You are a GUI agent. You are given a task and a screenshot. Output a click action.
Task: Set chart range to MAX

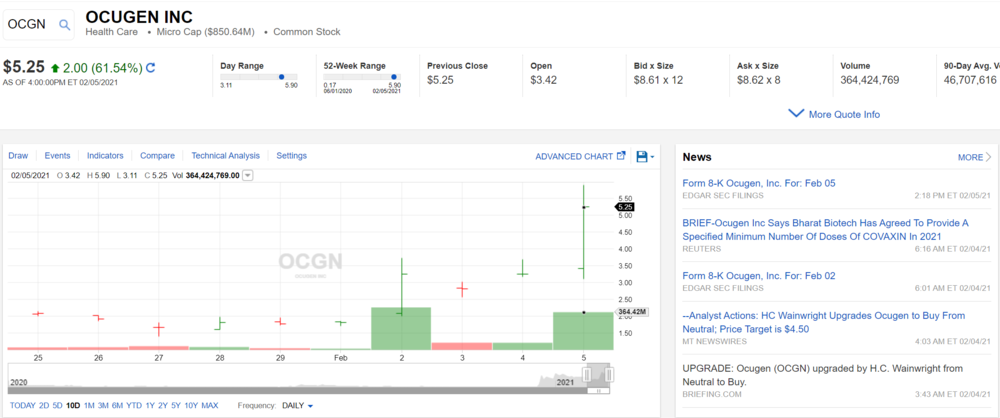(x=210, y=405)
